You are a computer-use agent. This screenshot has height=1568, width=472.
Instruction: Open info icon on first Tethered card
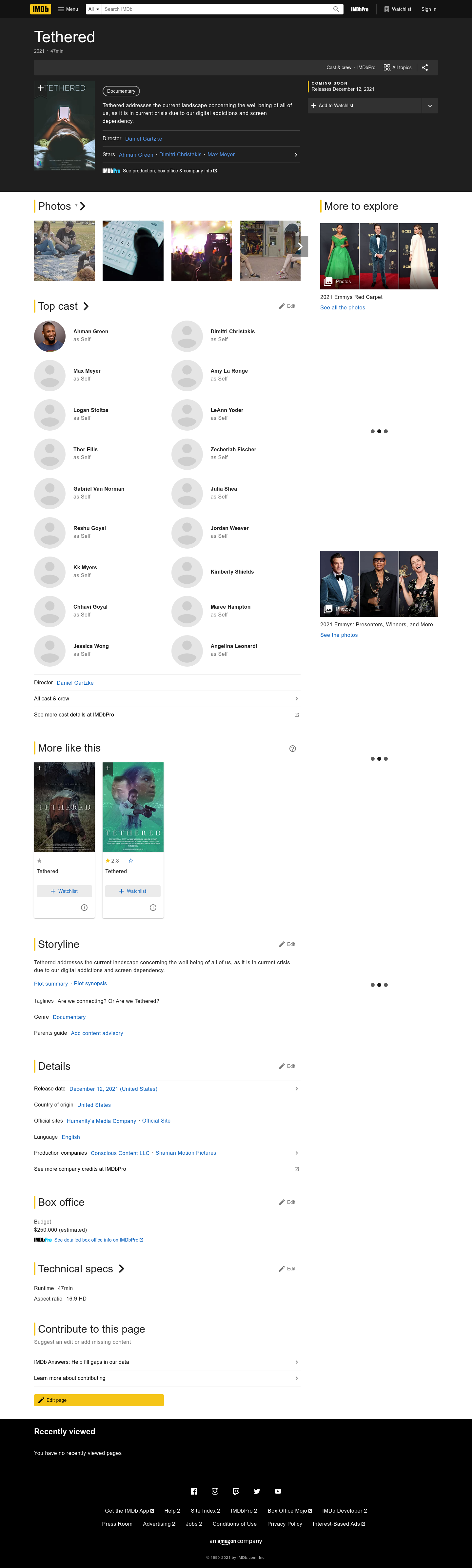pyautogui.click(x=84, y=908)
